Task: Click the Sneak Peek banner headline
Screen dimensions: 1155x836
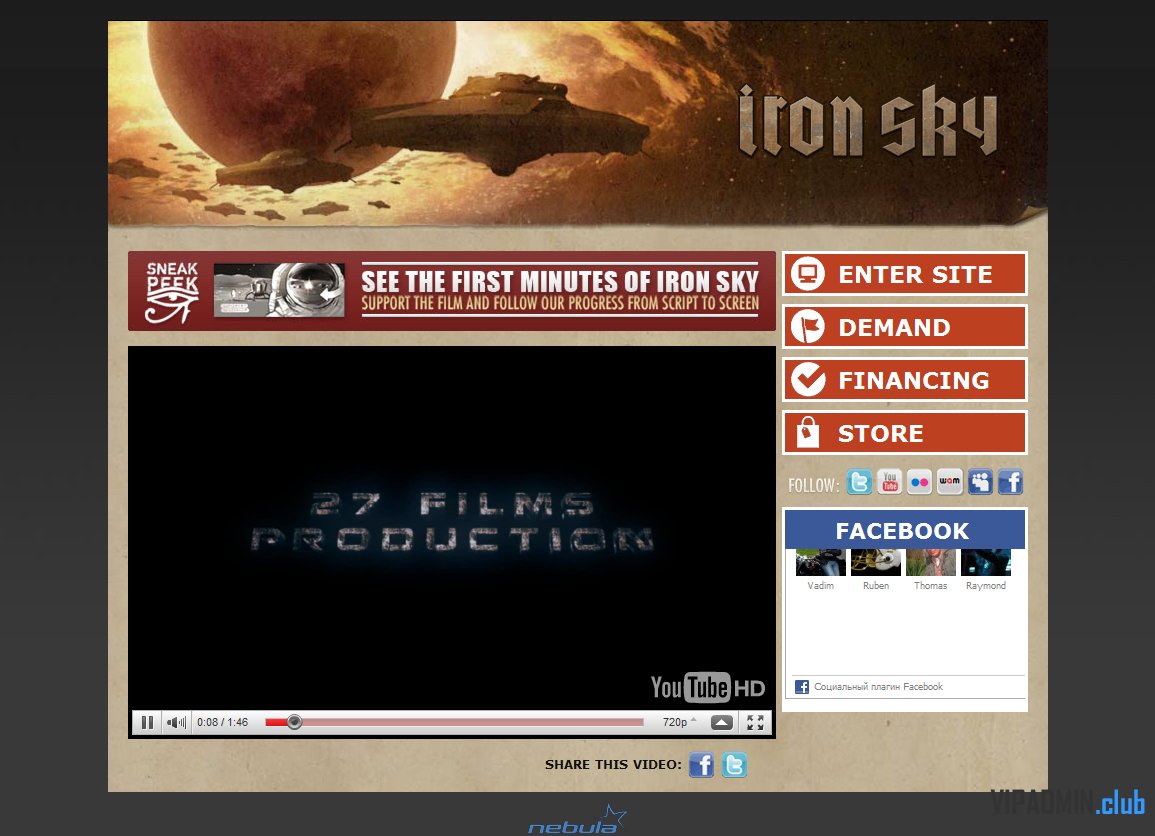Action: click(560, 282)
